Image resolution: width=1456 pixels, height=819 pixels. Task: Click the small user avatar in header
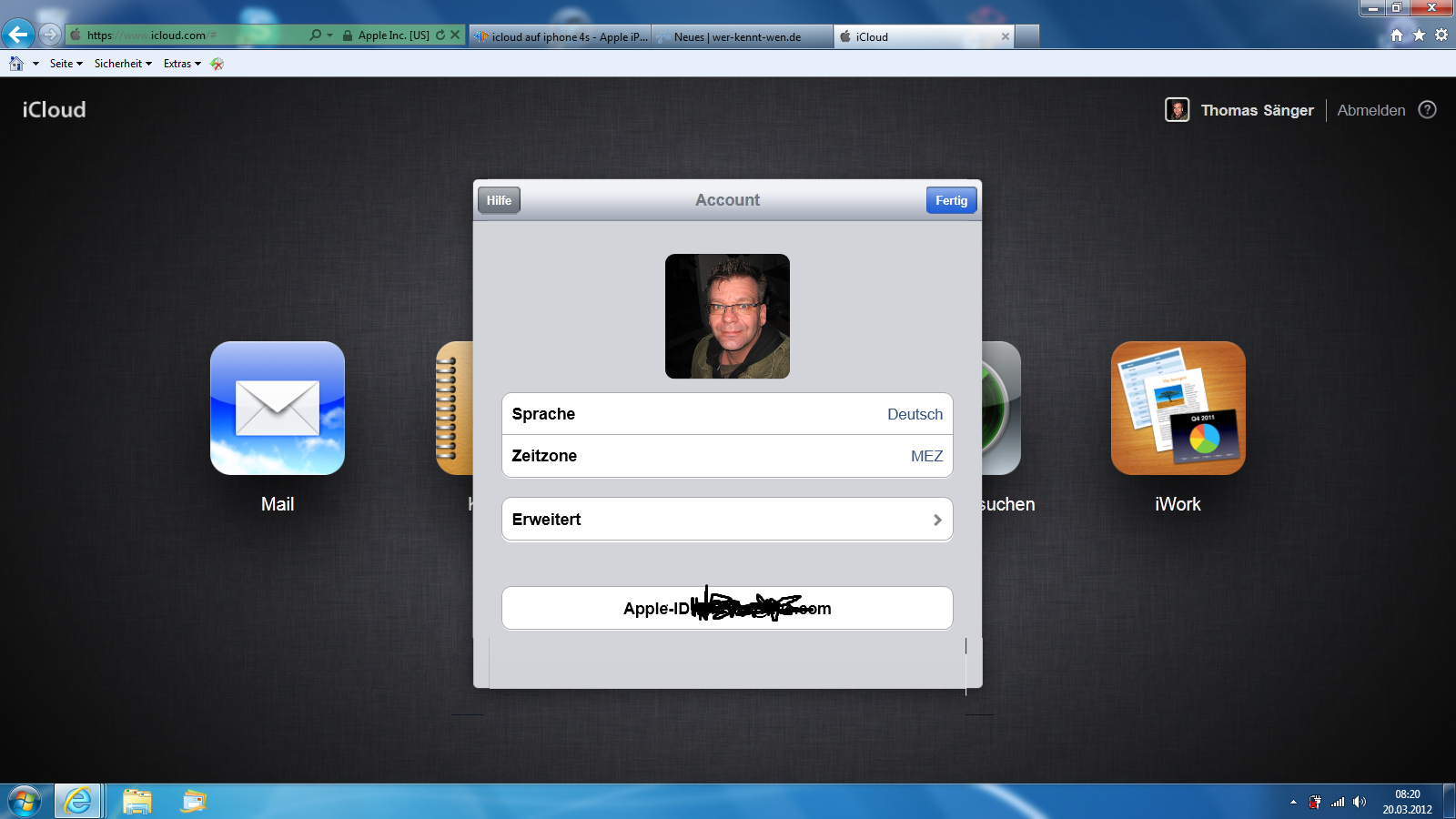point(1178,110)
